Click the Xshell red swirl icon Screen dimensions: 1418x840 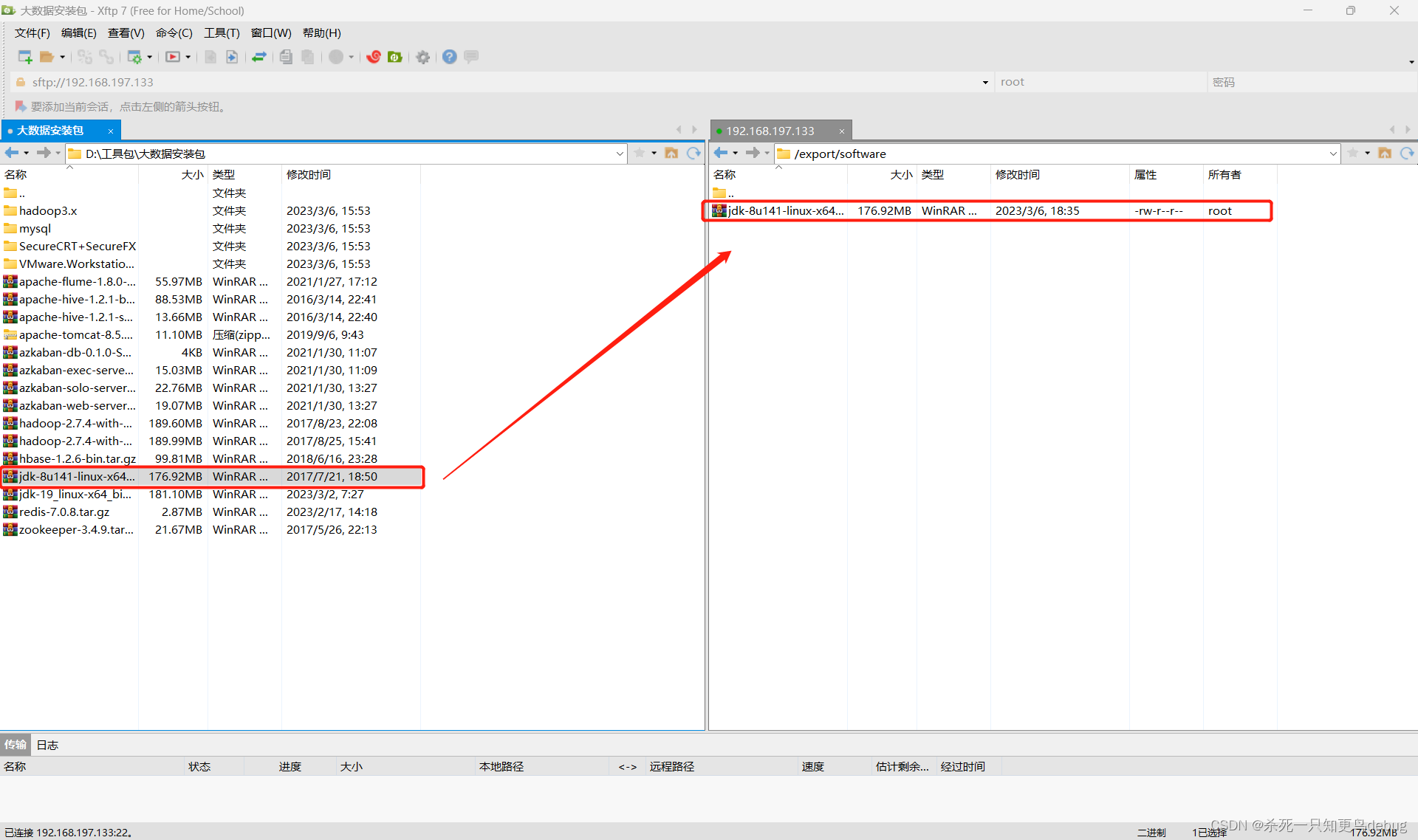pyautogui.click(x=374, y=57)
